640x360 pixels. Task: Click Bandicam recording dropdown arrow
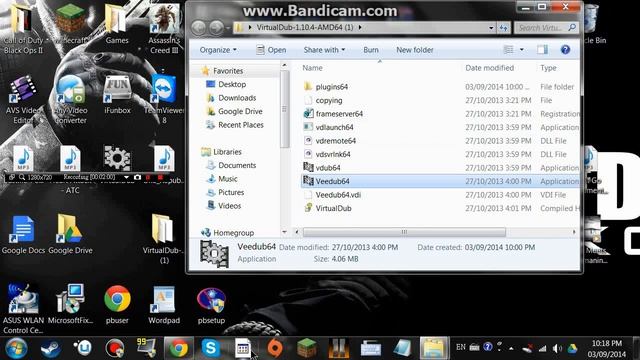[126, 177]
